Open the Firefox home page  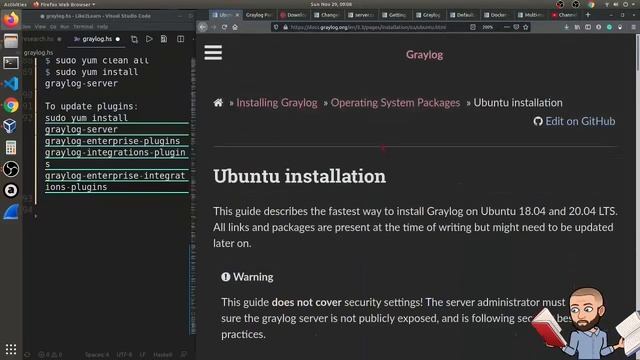click(x=235, y=27)
